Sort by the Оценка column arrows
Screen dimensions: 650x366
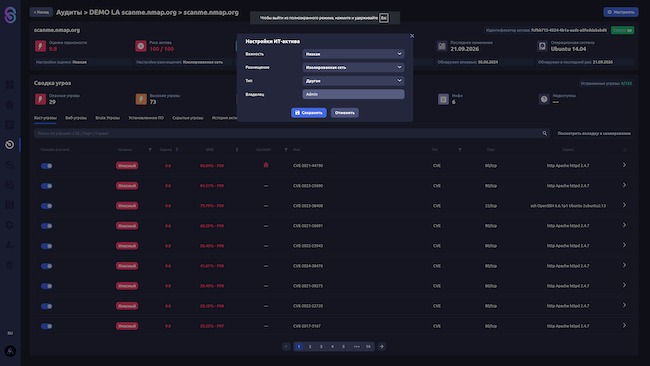(177, 150)
